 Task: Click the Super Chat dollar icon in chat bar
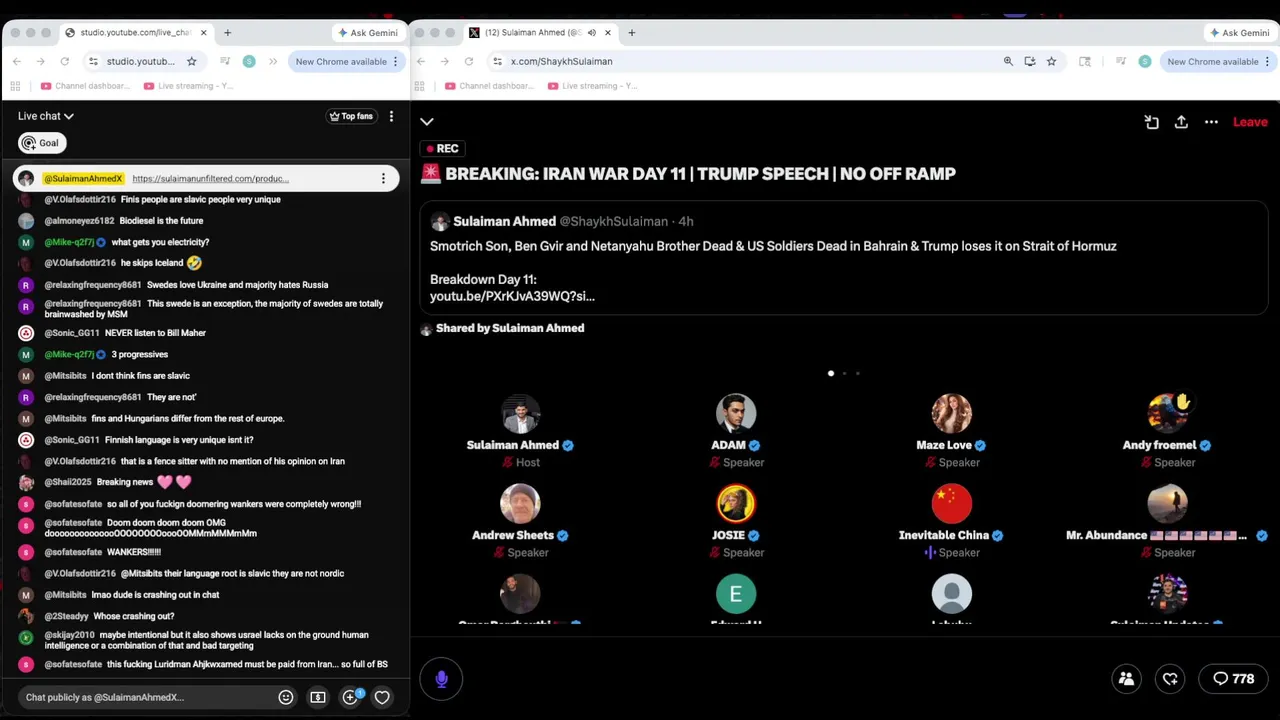[318, 697]
